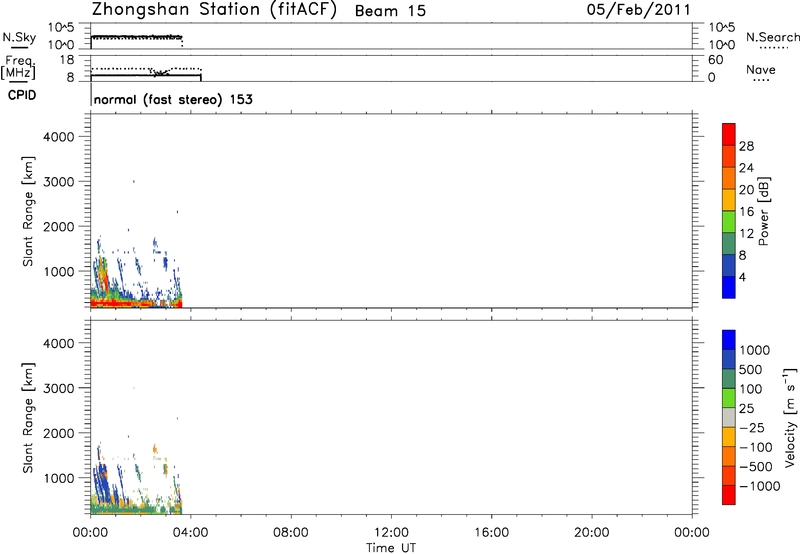800x554 pixels.
Task: Click the Slant Range [km] label of the velocity panel
Action: (x=28, y=418)
